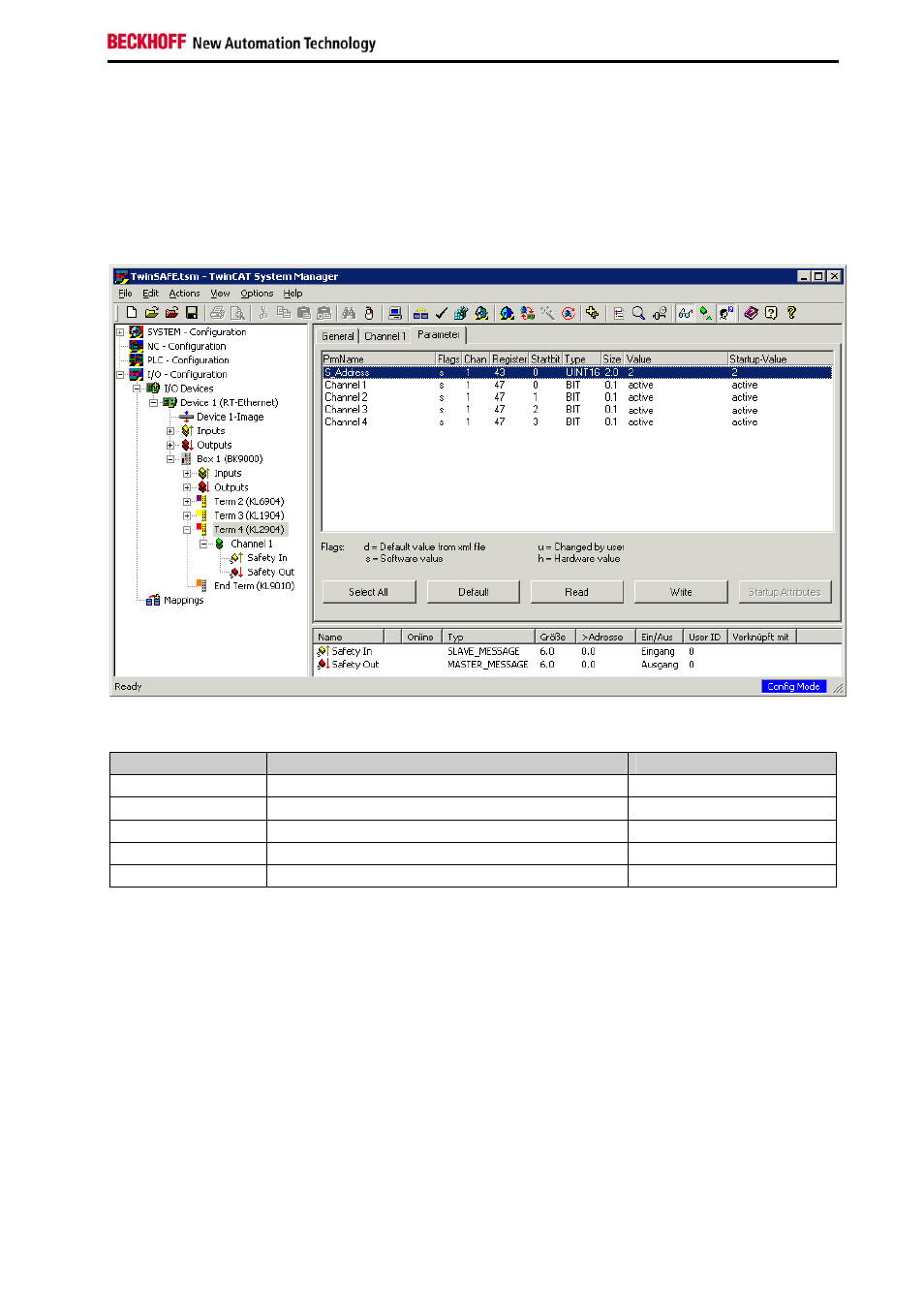Click the Safety In icon in lower list
The height and width of the screenshot is (1308, 924).
[x=323, y=652]
